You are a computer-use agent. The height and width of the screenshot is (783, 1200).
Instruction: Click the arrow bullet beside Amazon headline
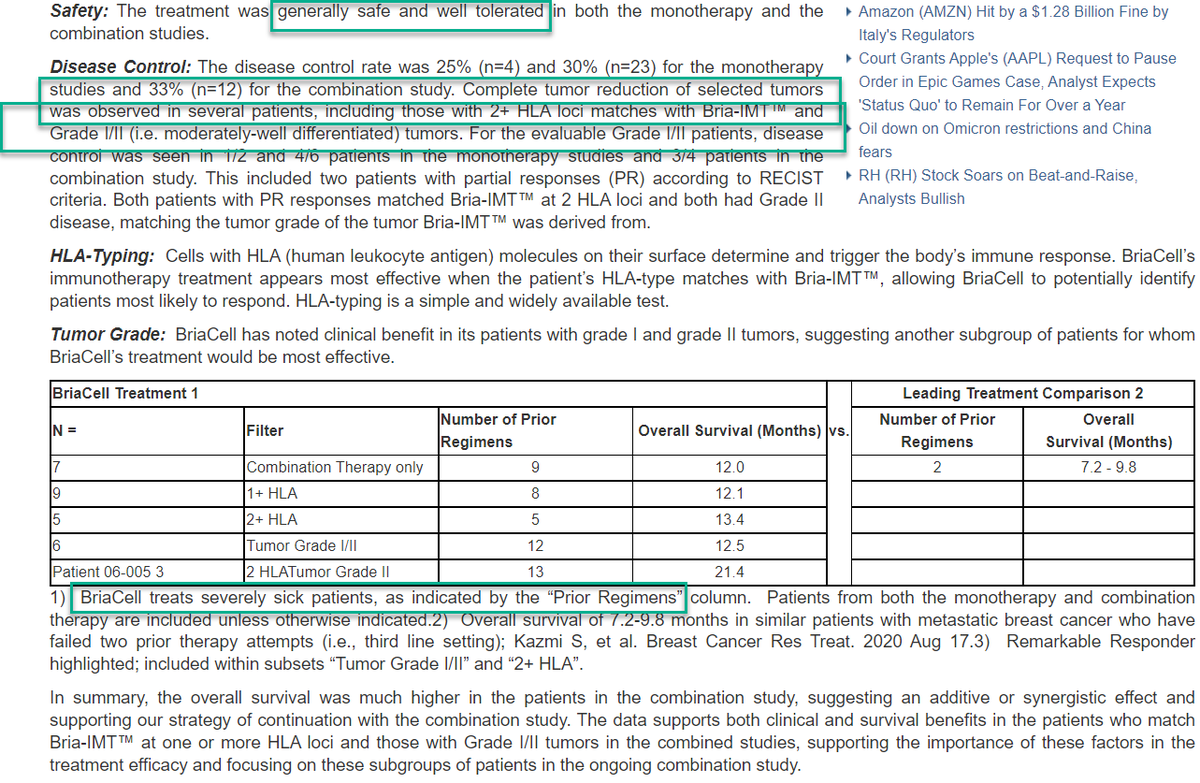click(x=849, y=13)
